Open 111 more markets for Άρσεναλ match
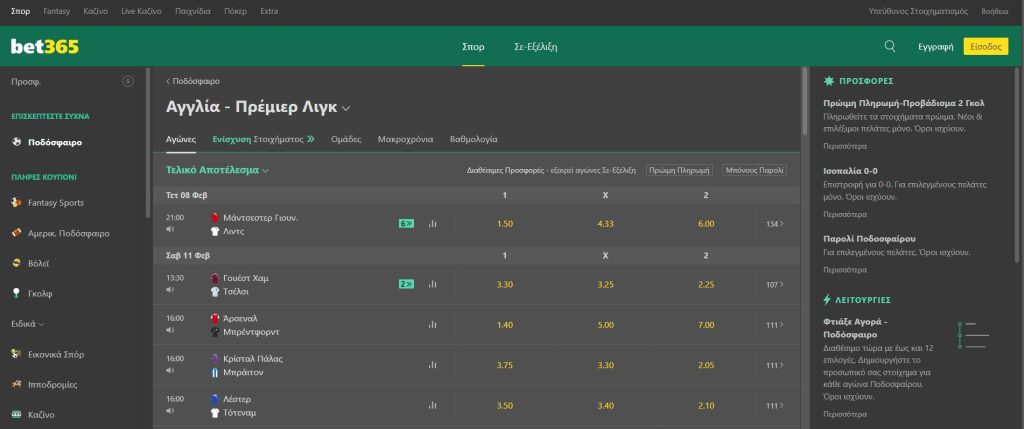 click(775, 325)
